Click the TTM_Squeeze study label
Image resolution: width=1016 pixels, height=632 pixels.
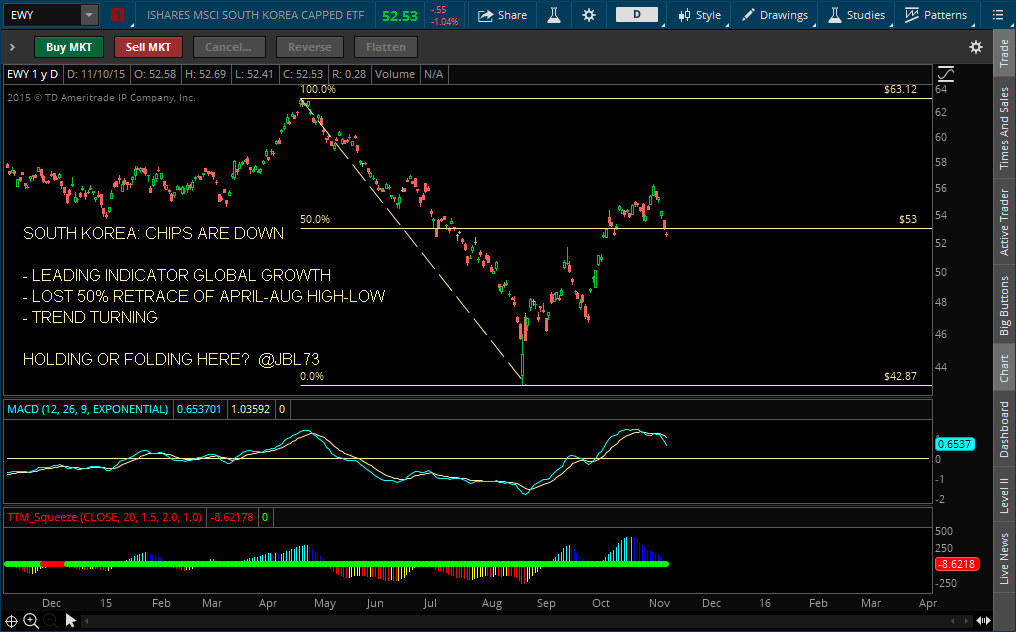click(104, 517)
